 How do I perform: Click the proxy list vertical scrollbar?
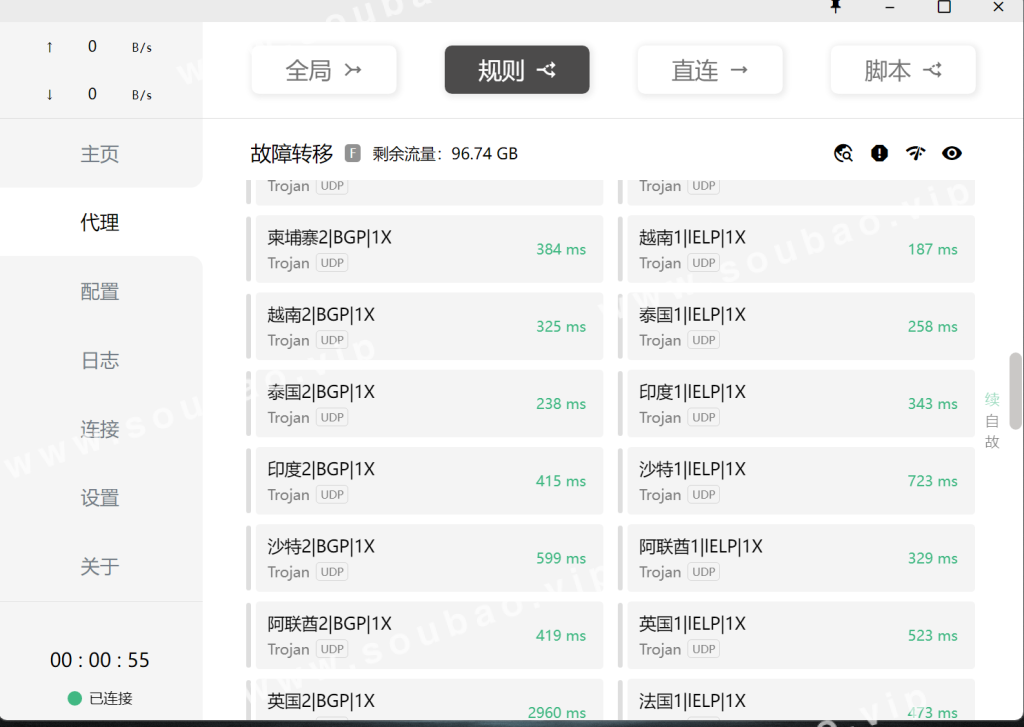(x=1015, y=390)
